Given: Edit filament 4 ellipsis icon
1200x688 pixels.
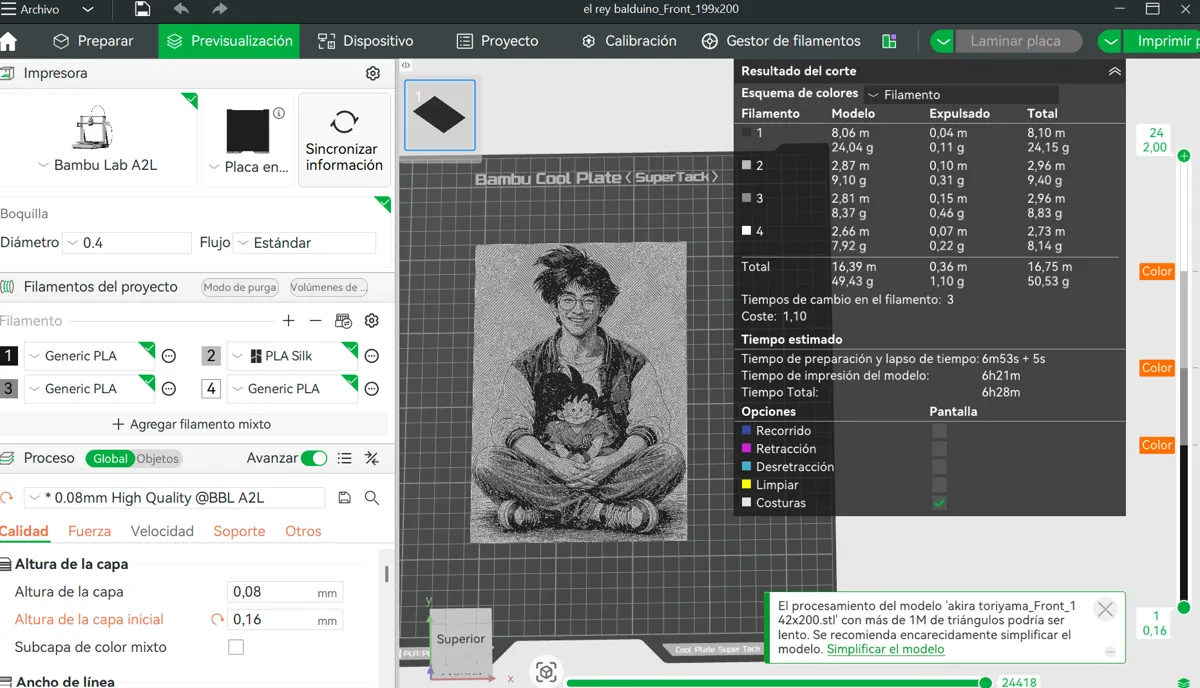Looking at the screenshot, I should pyautogui.click(x=372, y=389).
